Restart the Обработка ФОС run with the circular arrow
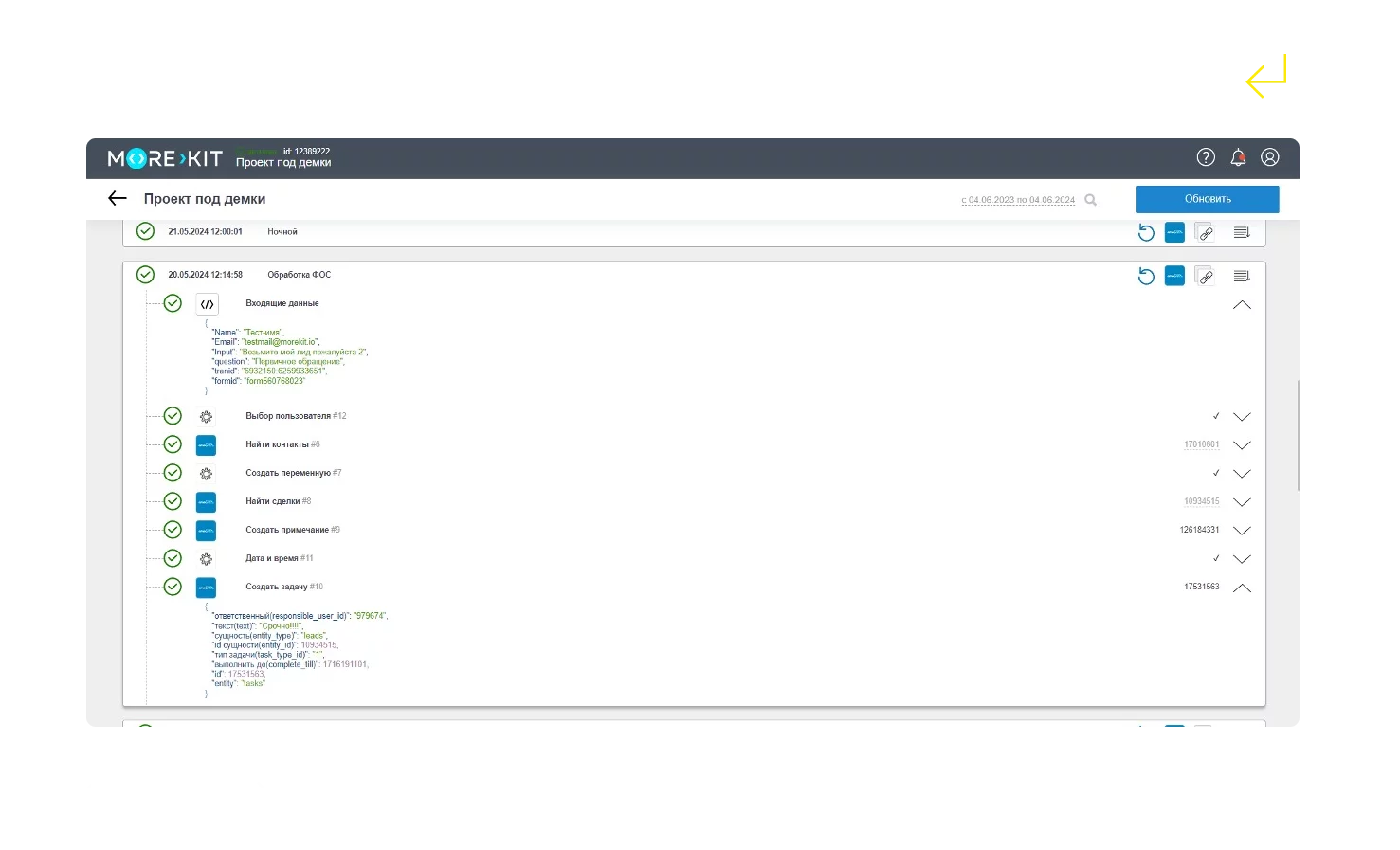The image size is (1400, 850). click(1146, 276)
